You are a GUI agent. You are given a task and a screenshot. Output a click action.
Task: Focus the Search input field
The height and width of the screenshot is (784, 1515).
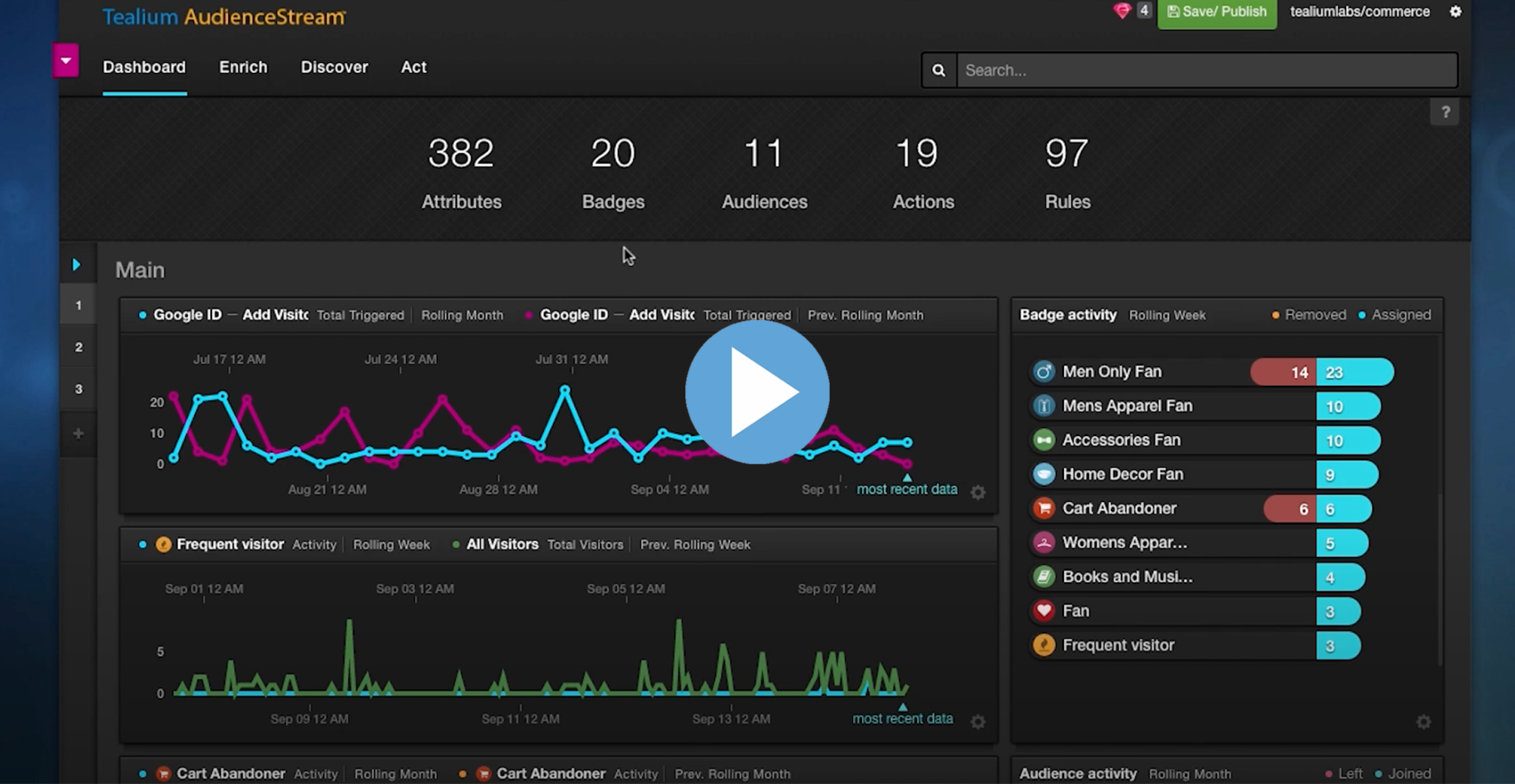tap(1206, 71)
